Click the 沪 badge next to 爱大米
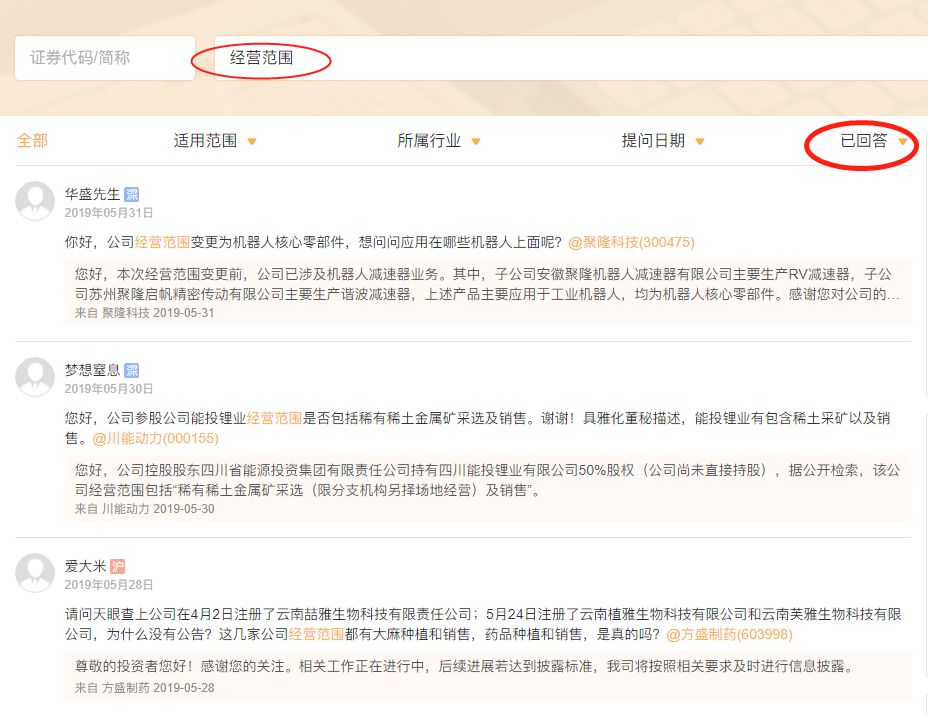 (118, 566)
